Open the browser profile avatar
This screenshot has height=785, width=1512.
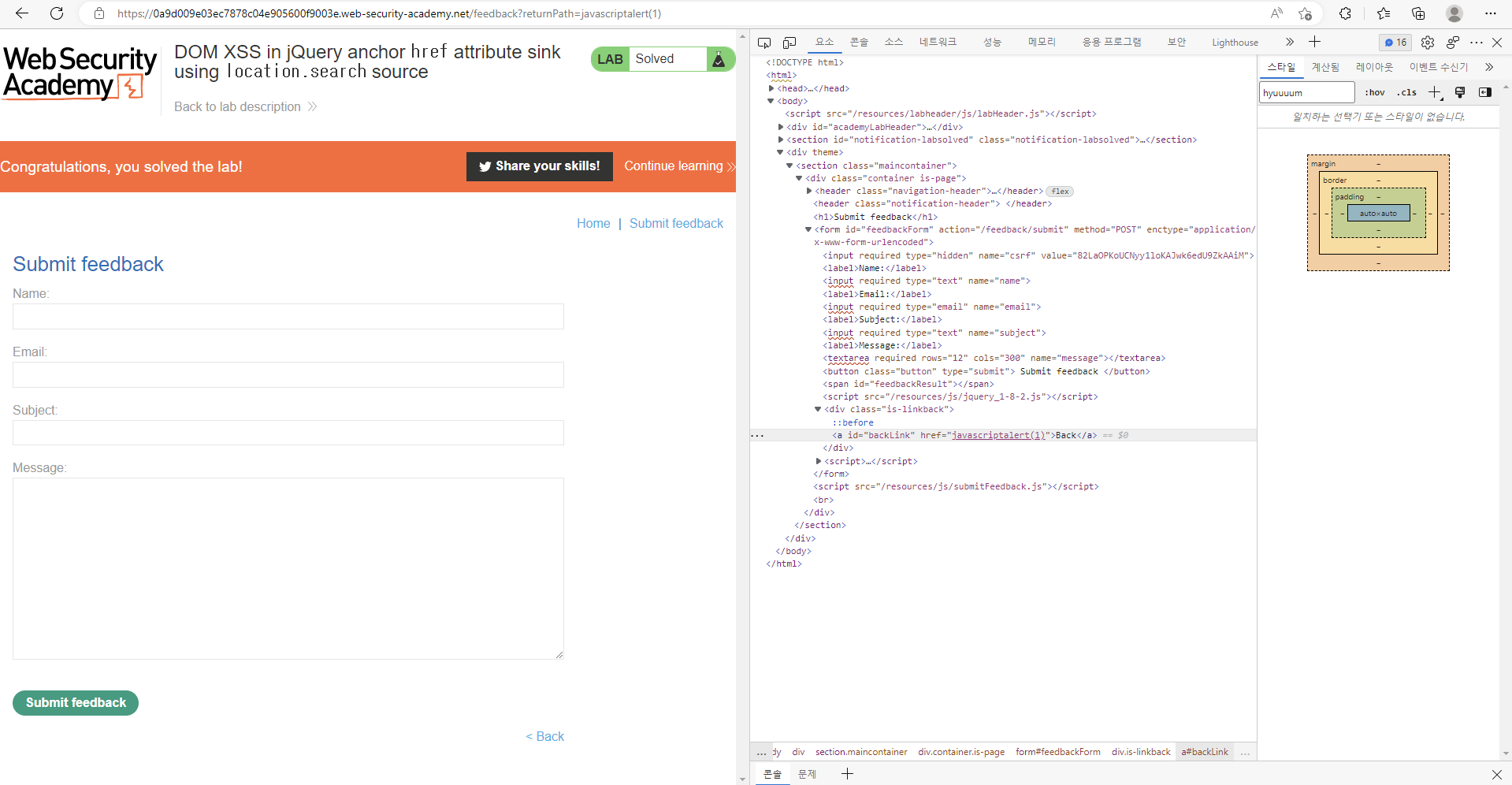pyautogui.click(x=1454, y=13)
